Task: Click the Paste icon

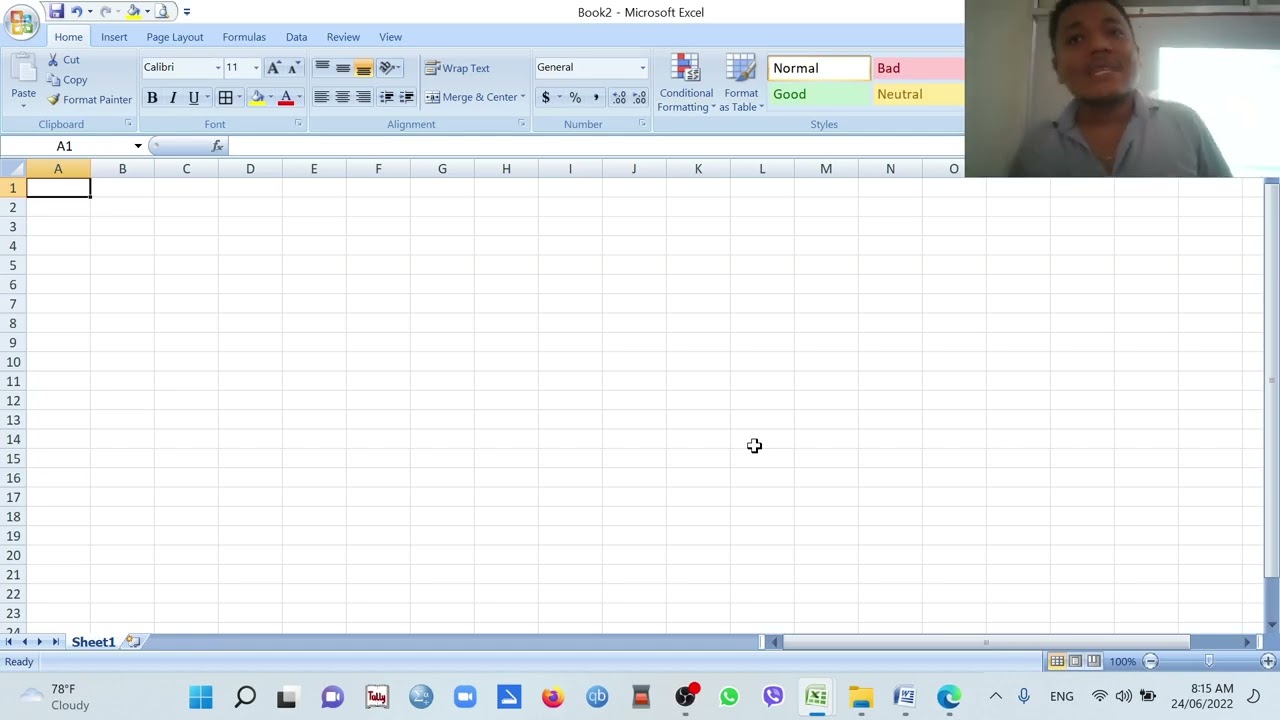Action: [x=23, y=68]
